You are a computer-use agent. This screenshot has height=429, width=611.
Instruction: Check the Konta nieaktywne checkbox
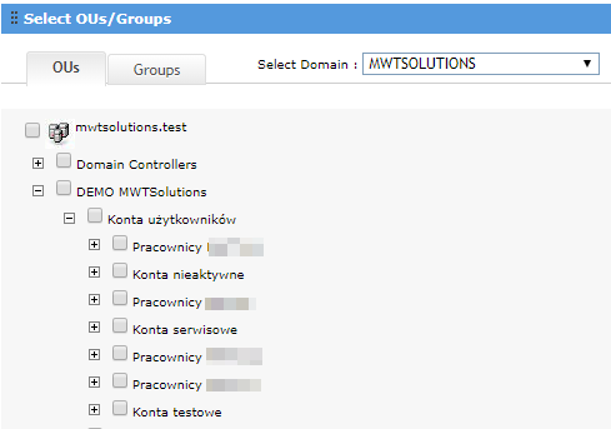120,270
